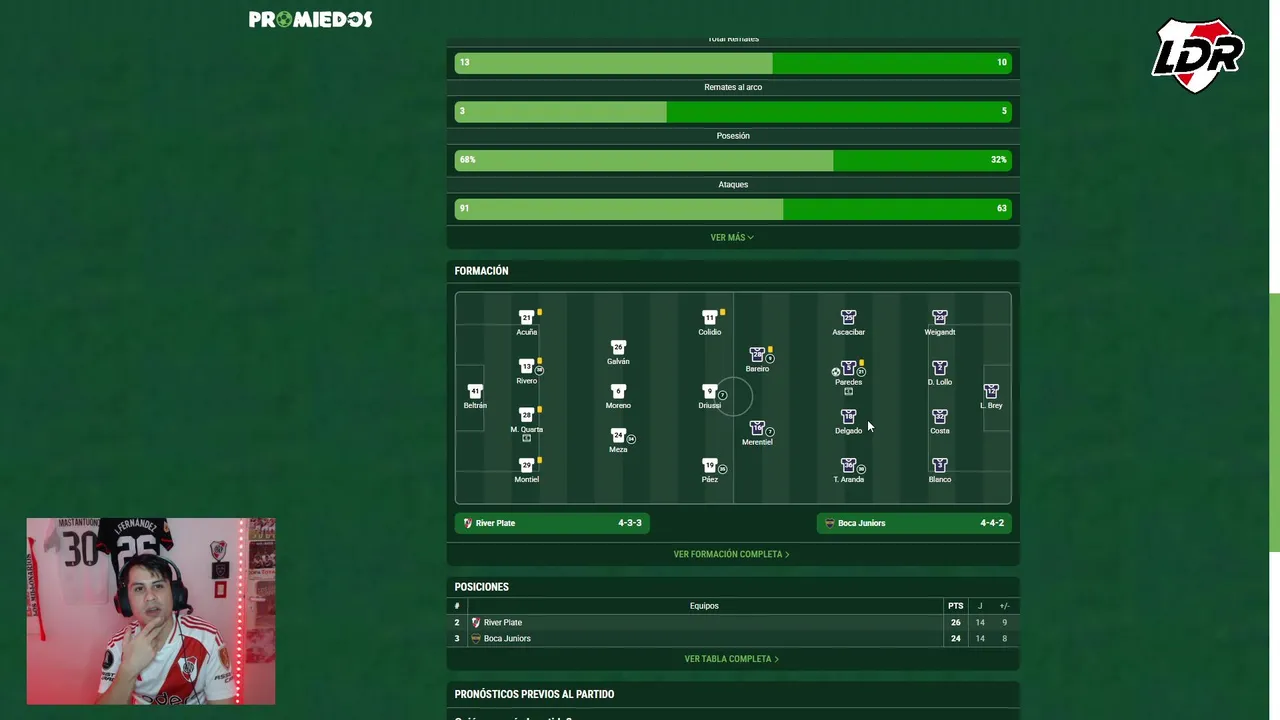Select Bareiro's Boca jersey icon
The width and height of the screenshot is (1280, 720).
pyautogui.click(x=757, y=354)
